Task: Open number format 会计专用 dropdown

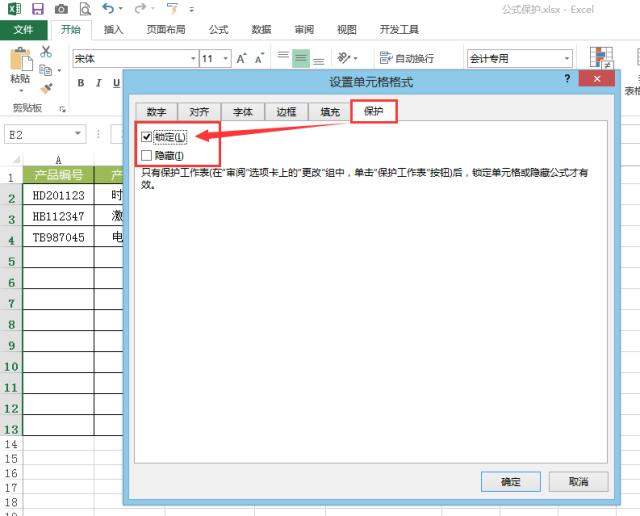Action: 567,59
